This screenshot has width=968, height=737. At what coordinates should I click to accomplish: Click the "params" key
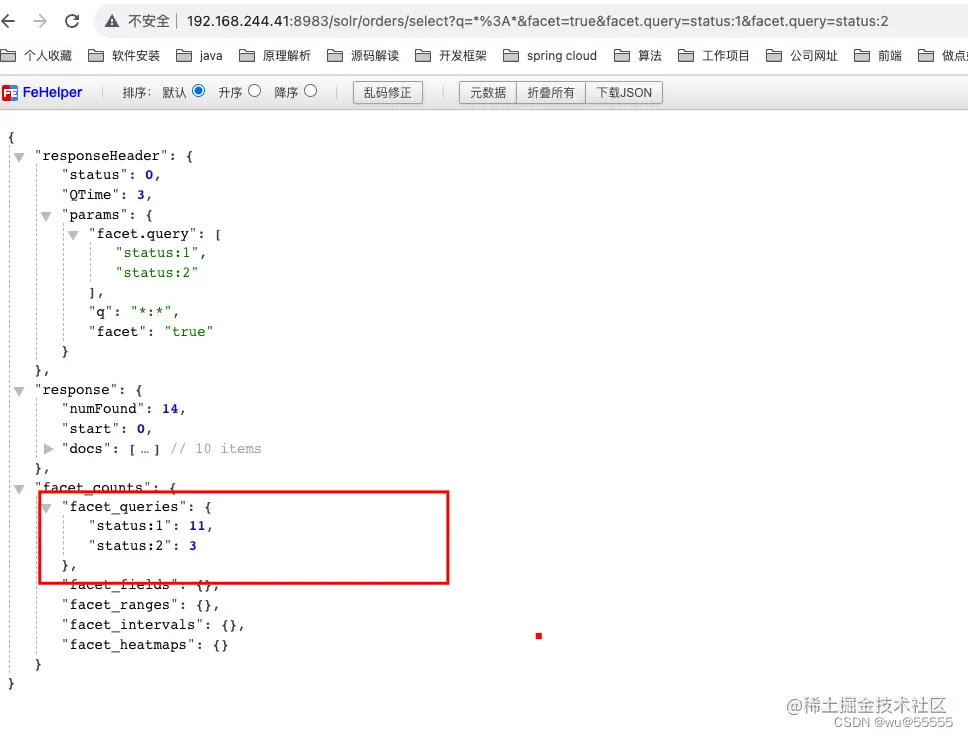[x=94, y=215]
